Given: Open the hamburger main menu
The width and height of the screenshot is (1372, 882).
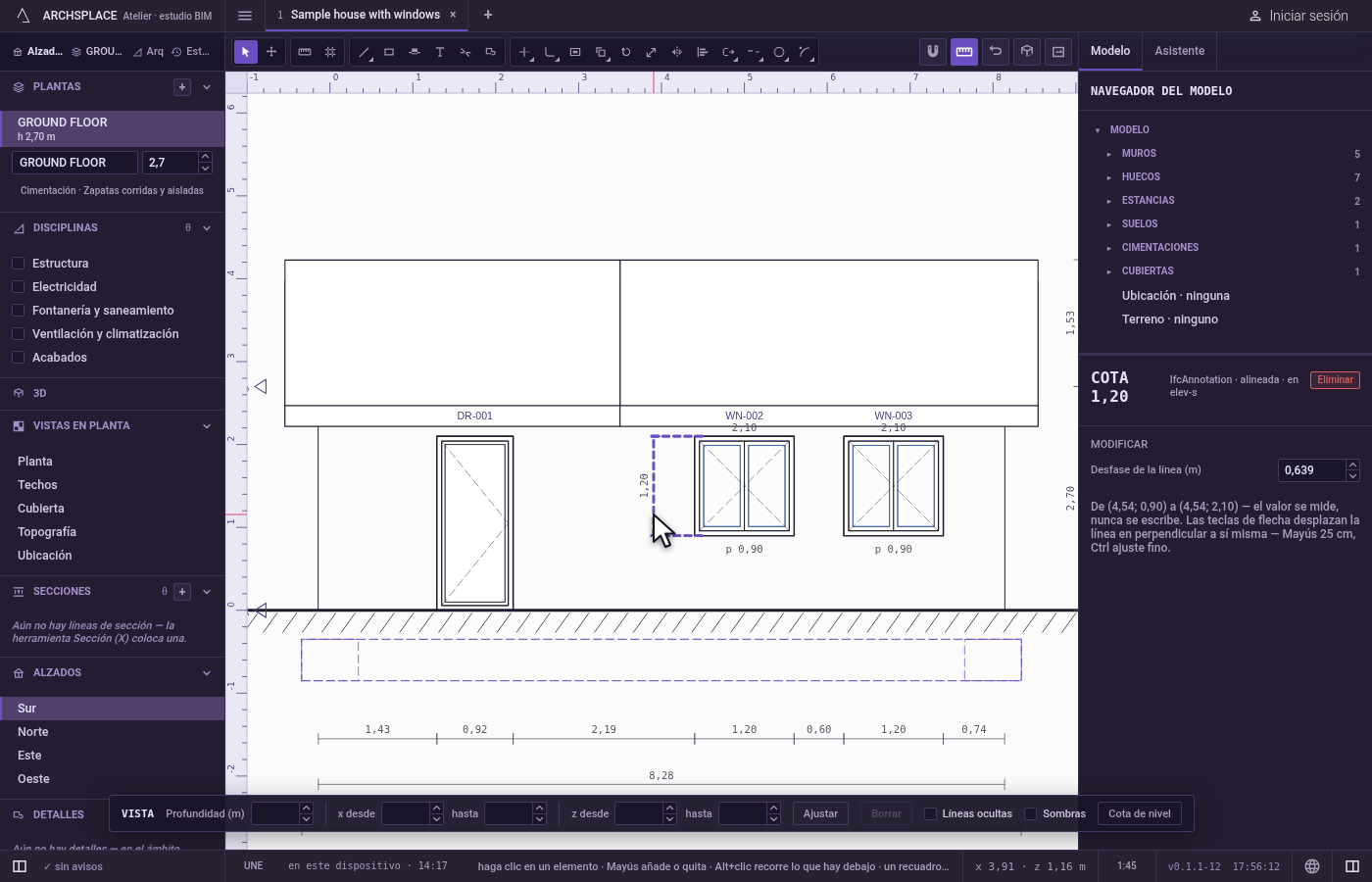Looking at the screenshot, I should pos(245,15).
